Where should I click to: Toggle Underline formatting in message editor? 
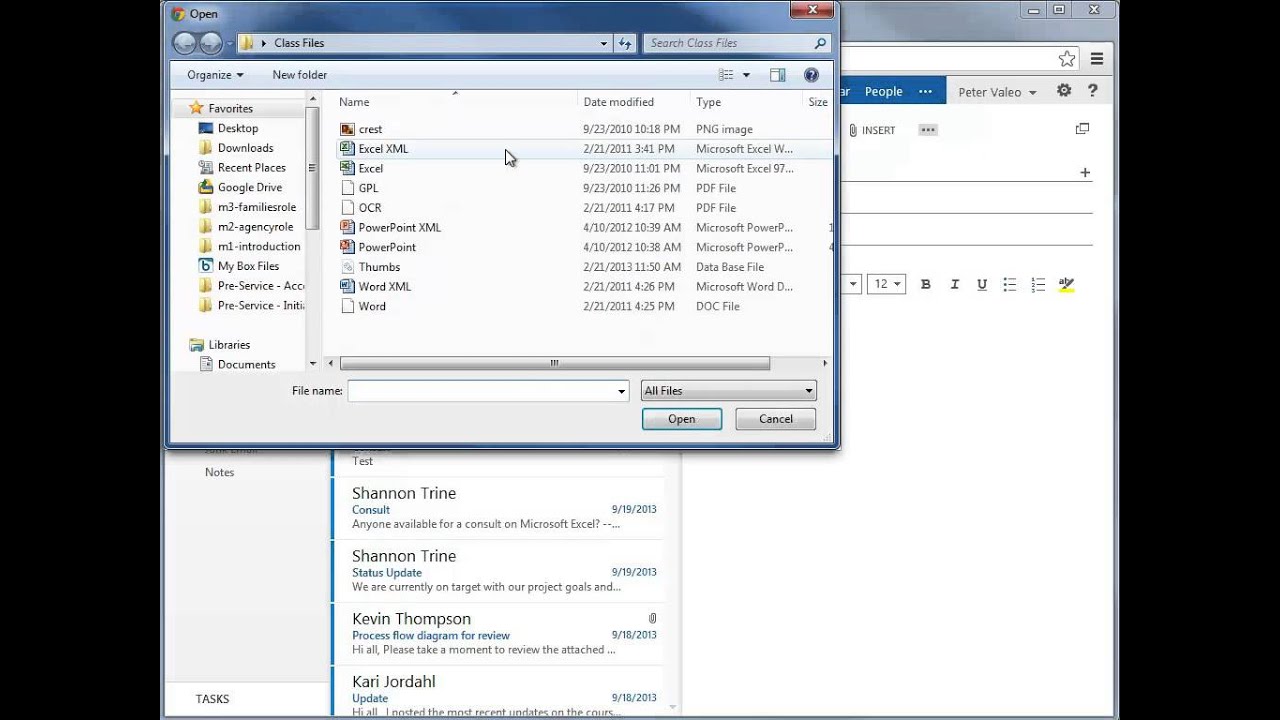point(982,284)
